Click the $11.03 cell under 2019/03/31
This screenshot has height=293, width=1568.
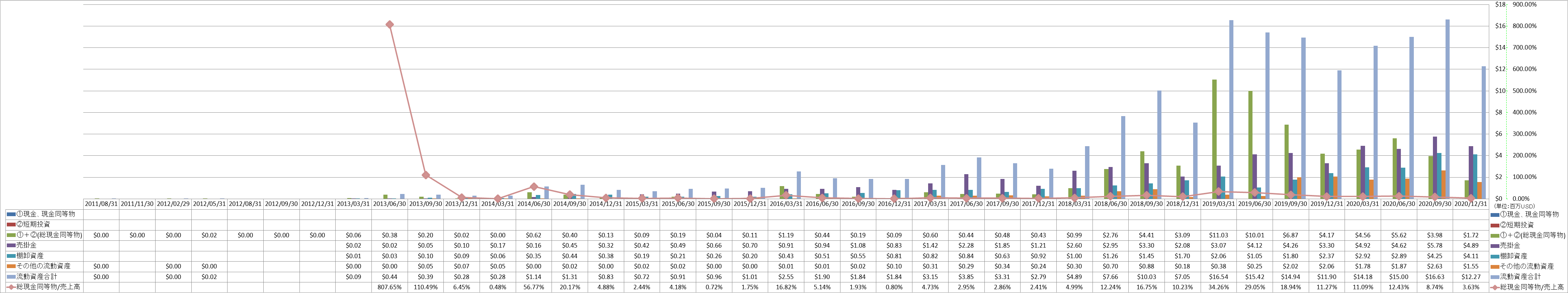click(x=1219, y=235)
